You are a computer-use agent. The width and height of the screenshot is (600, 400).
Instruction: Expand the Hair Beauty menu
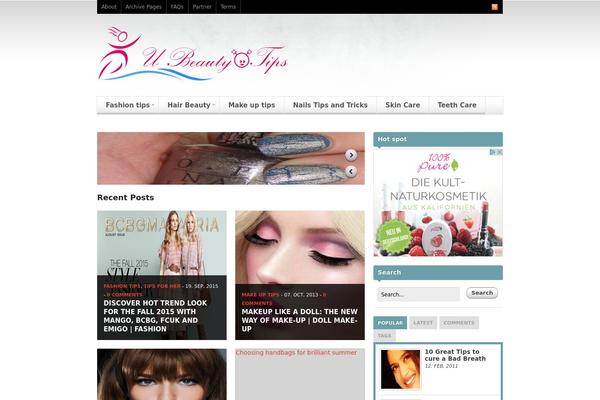(189, 105)
